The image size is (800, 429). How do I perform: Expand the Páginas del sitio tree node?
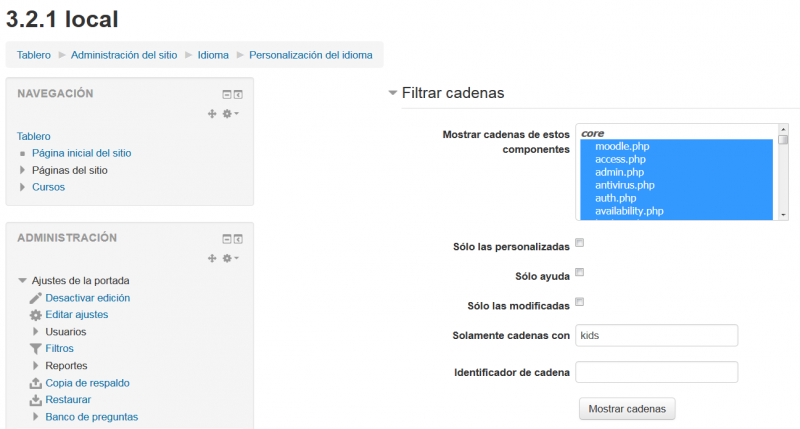tap(23, 170)
